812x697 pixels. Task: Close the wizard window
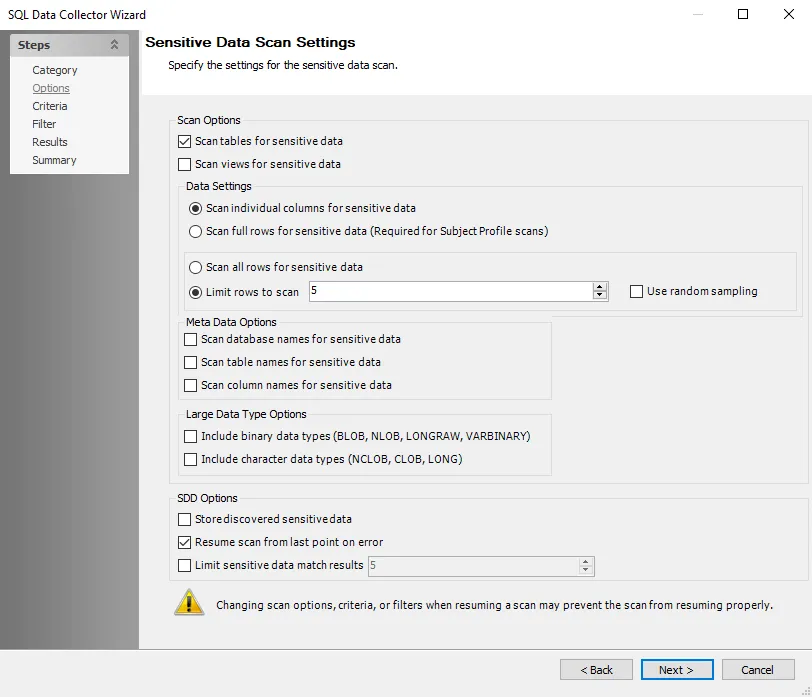tap(789, 14)
